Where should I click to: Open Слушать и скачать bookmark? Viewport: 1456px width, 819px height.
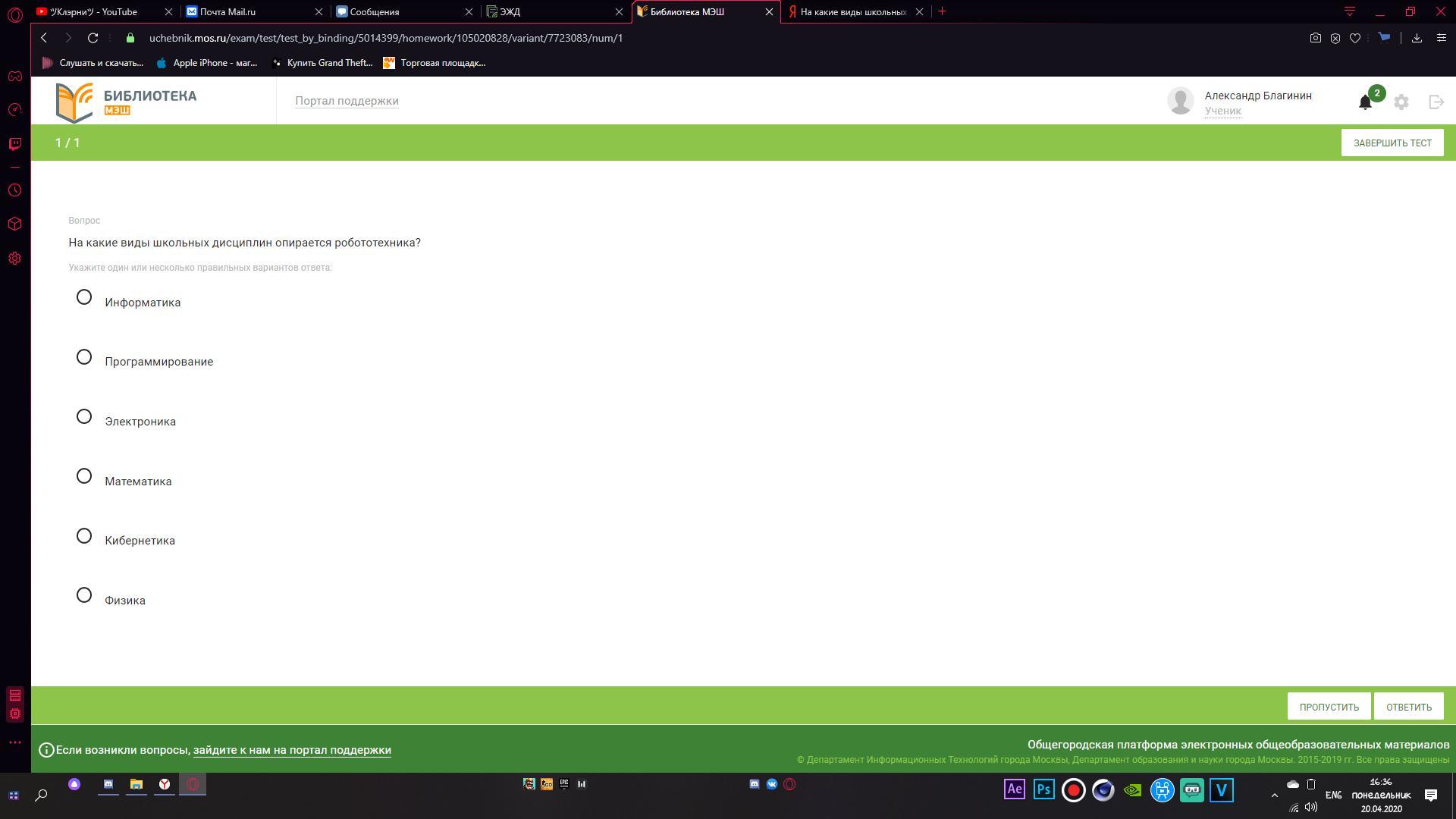(x=93, y=63)
